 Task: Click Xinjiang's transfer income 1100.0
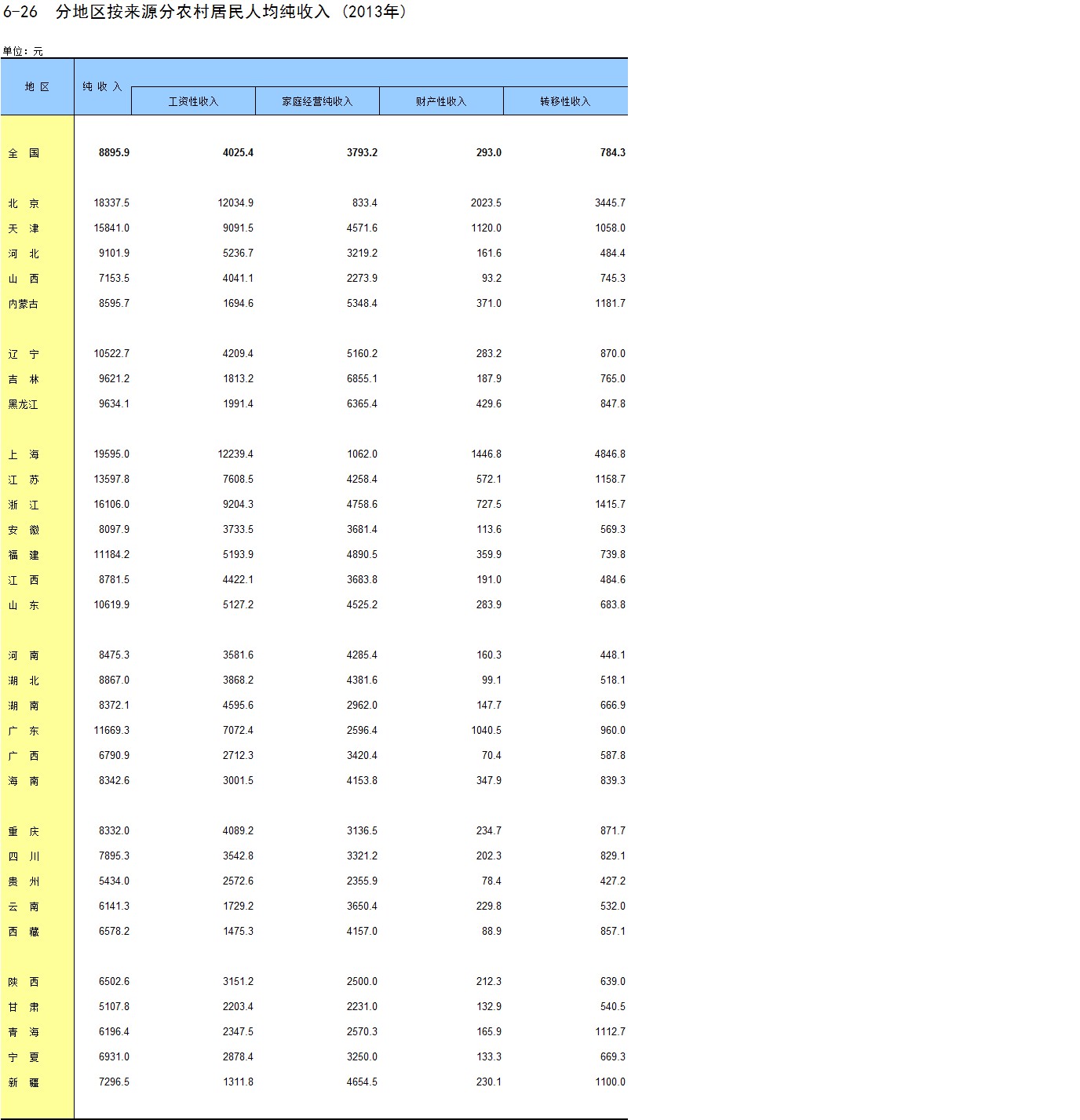(x=610, y=1082)
